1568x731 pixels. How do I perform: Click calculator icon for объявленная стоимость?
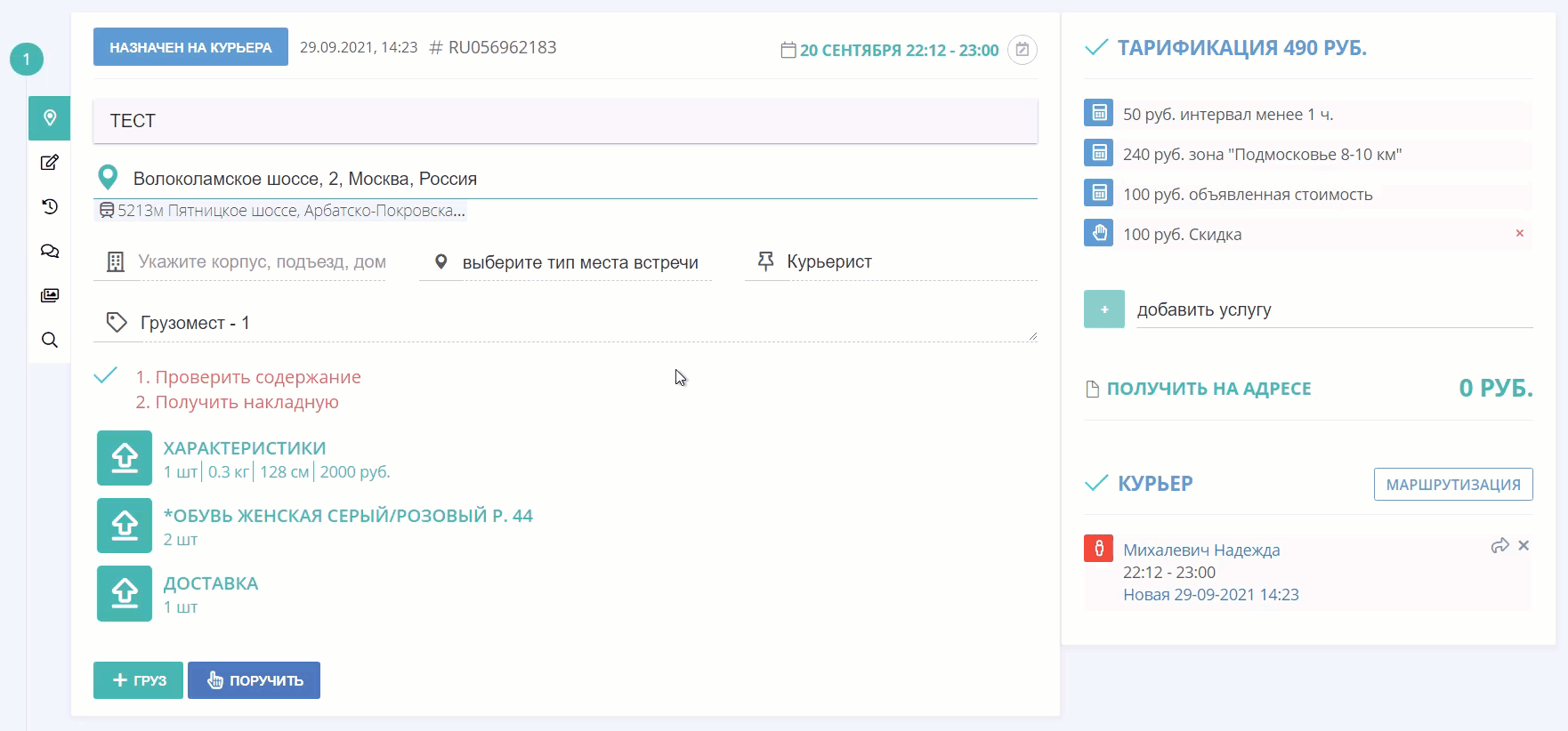pyautogui.click(x=1099, y=193)
